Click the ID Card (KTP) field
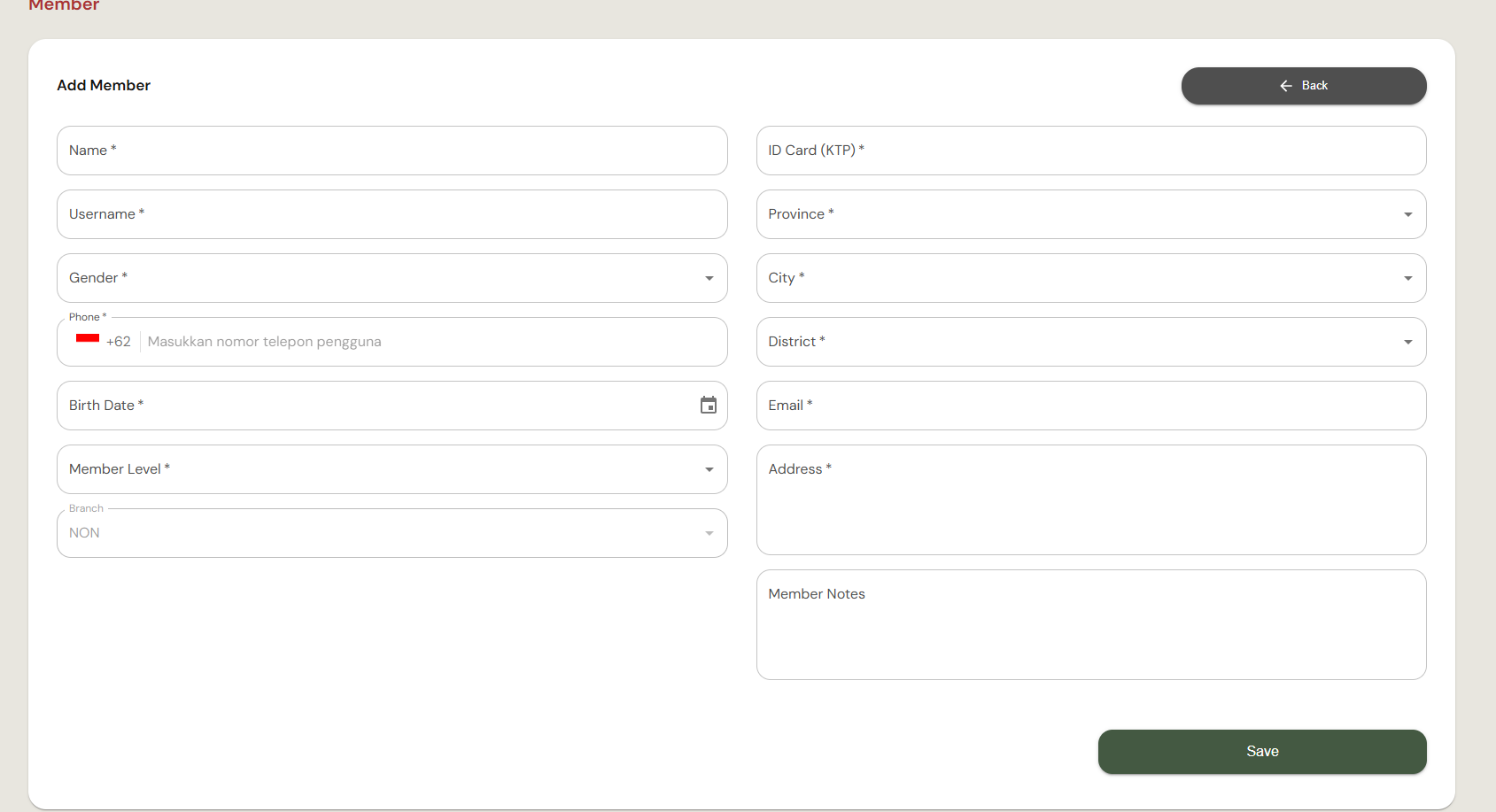This screenshot has height=812, width=1496. click(x=1091, y=151)
